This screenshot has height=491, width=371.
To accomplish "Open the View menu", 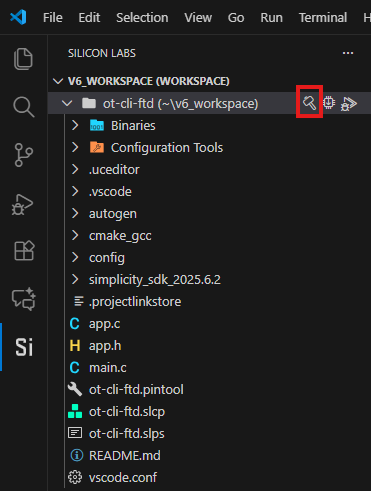I will click(198, 17).
